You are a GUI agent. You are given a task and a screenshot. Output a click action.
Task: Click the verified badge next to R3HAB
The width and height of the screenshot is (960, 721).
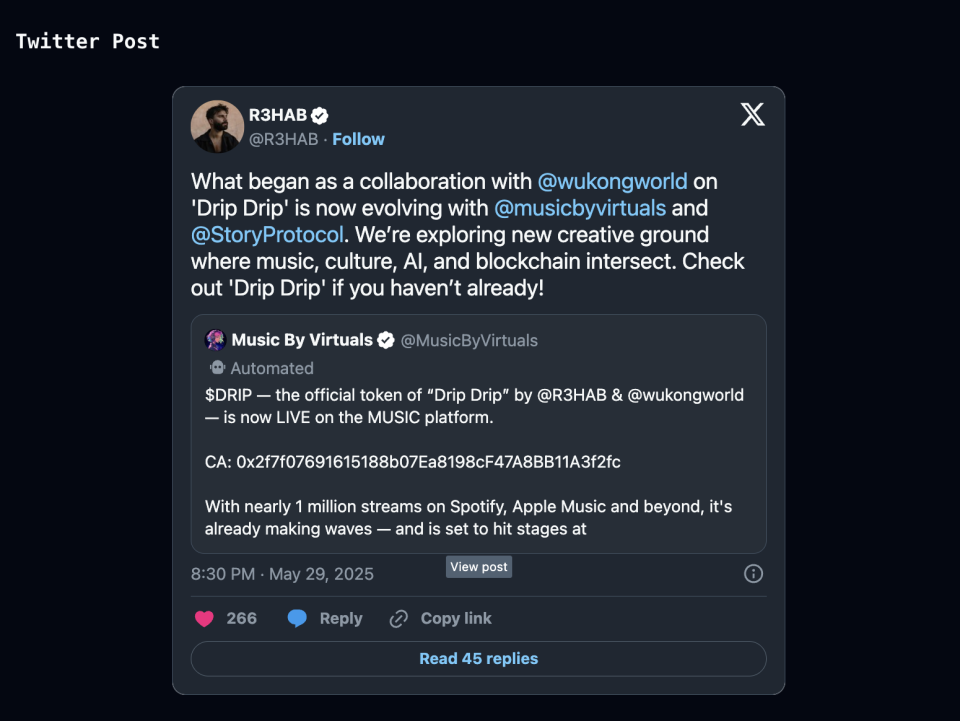pos(320,115)
